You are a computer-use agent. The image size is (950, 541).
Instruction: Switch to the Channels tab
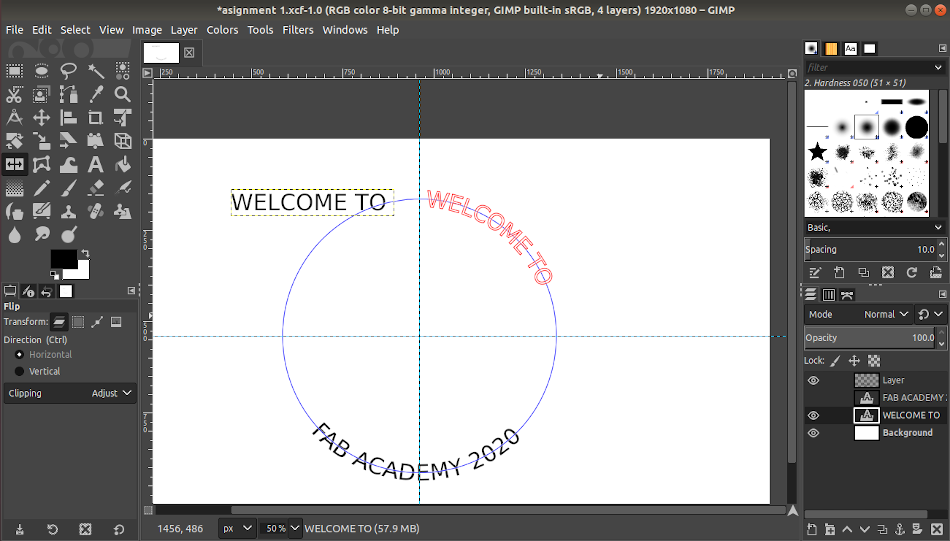click(829, 295)
